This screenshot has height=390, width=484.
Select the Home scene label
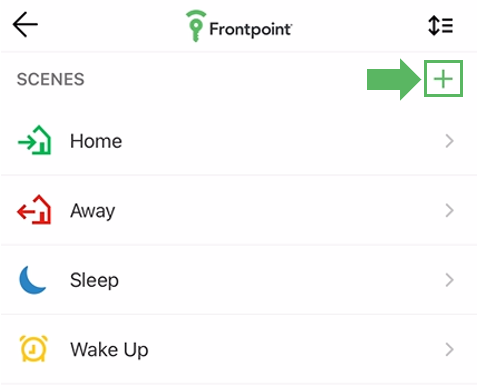[96, 141]
